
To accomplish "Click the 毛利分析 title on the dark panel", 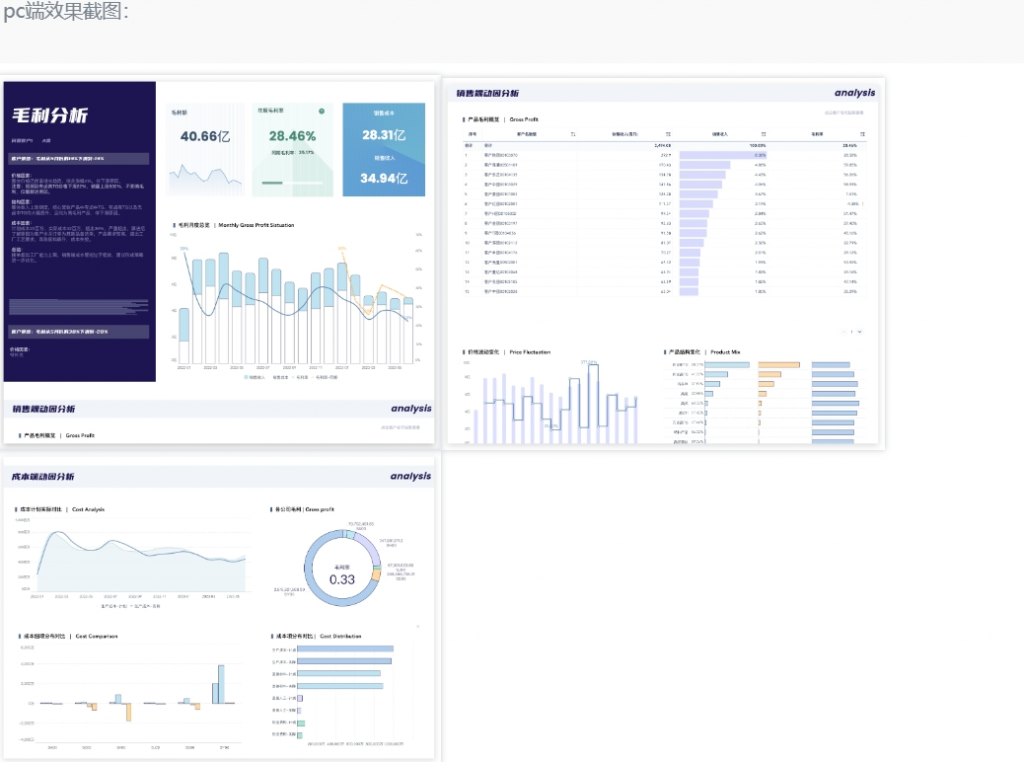I will pos(50,116).
